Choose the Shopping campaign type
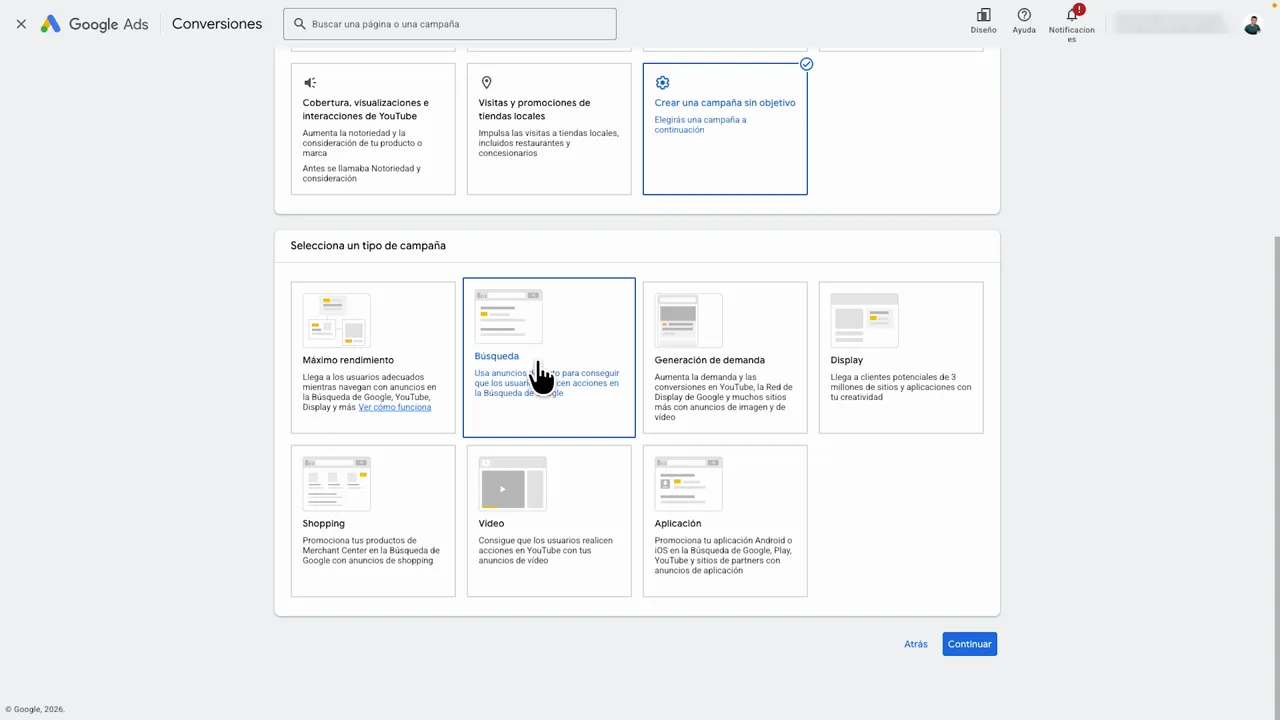 coord(373,521)
